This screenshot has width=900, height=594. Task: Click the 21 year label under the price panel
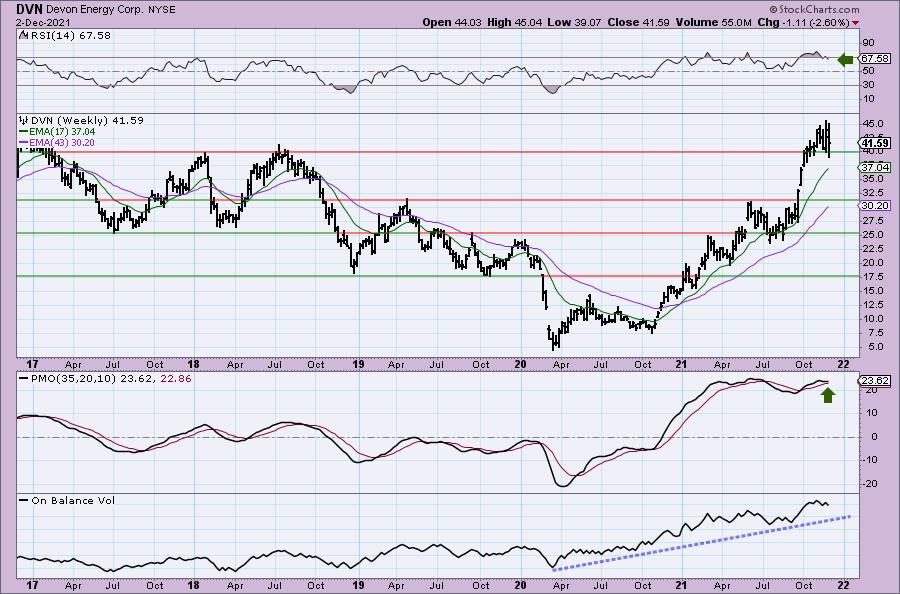681,364
